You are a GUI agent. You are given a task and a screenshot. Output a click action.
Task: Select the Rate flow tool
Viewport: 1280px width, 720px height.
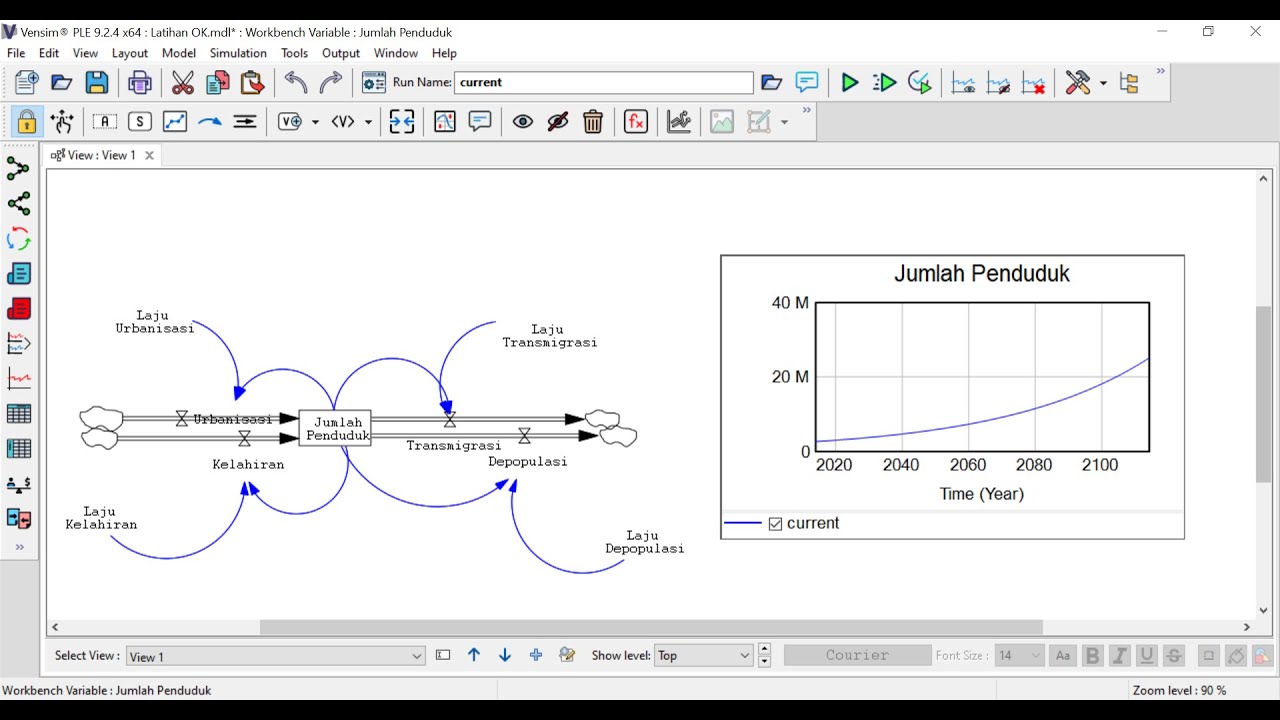[x=245, y=122]
